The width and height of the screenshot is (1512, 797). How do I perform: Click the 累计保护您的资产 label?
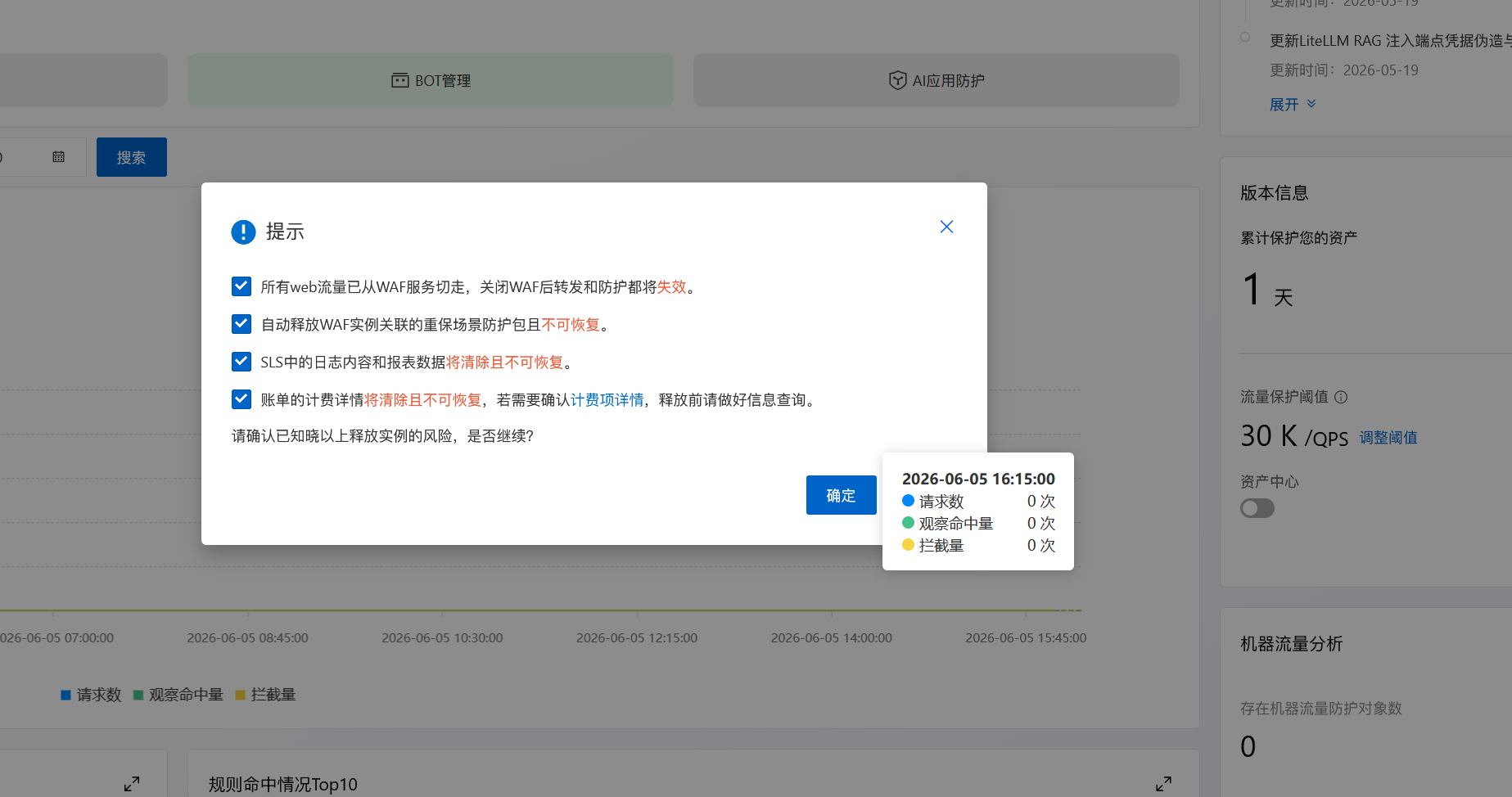pyautogui.click(x=1298, y=238)
